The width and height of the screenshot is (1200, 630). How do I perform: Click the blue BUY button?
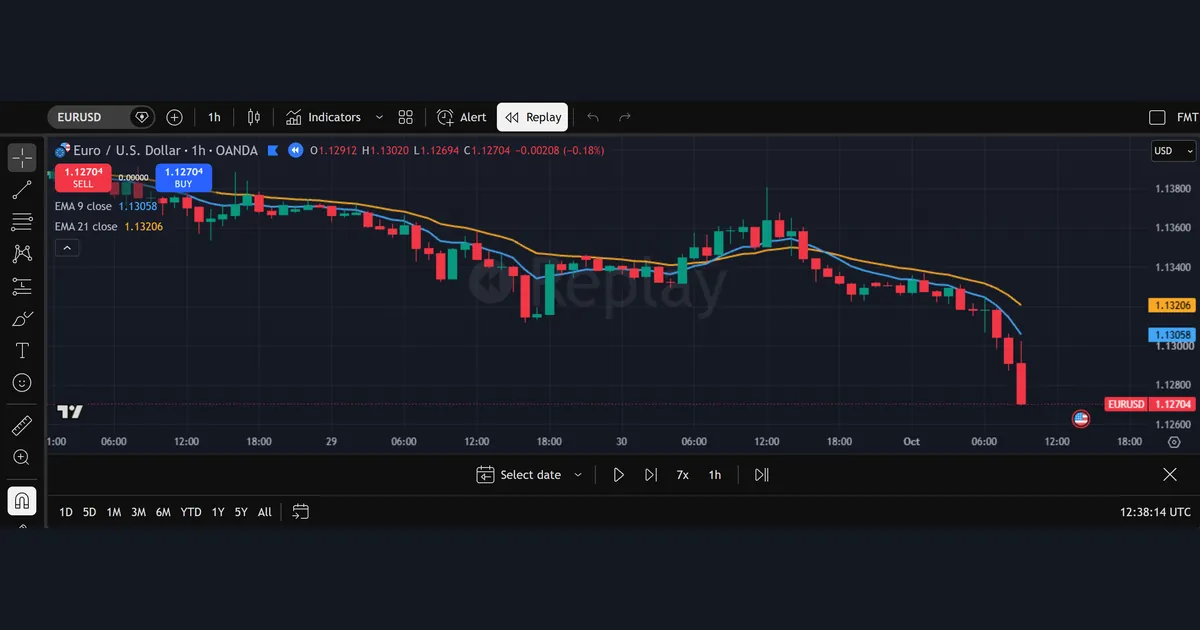click(x=183, y=177)
